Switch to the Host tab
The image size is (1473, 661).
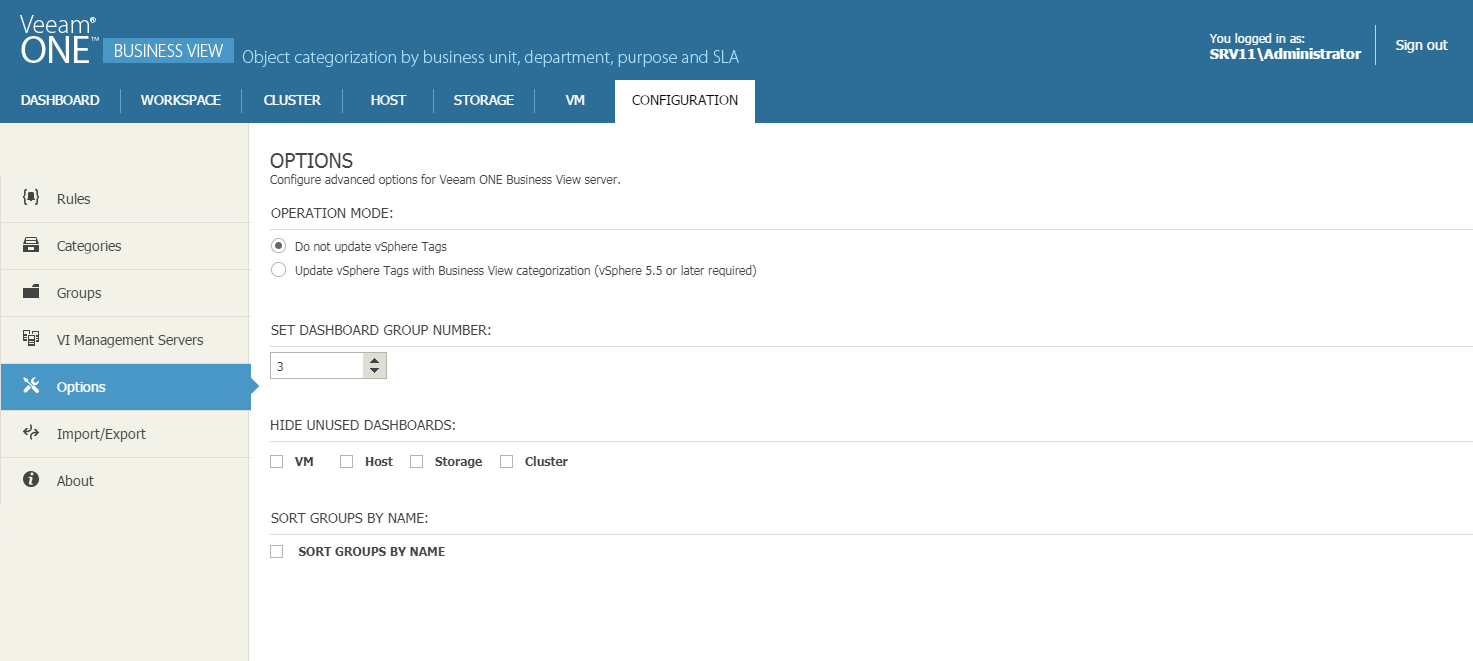[x=388, y=100]
